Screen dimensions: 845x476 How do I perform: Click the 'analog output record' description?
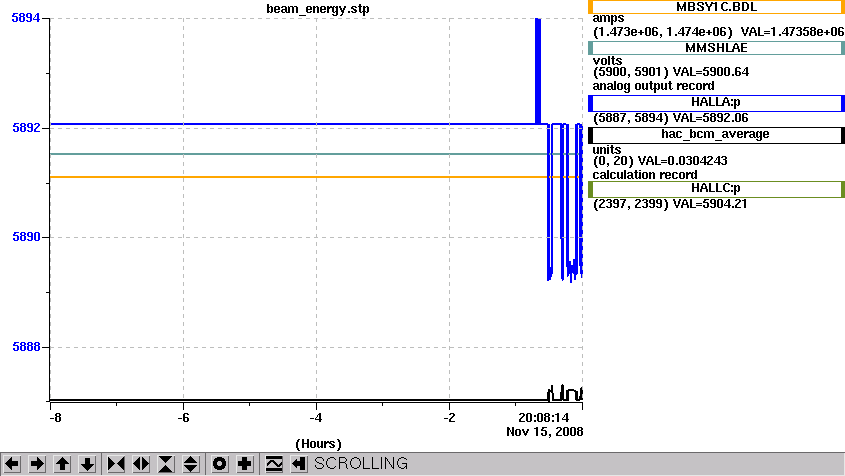(654, 86)
